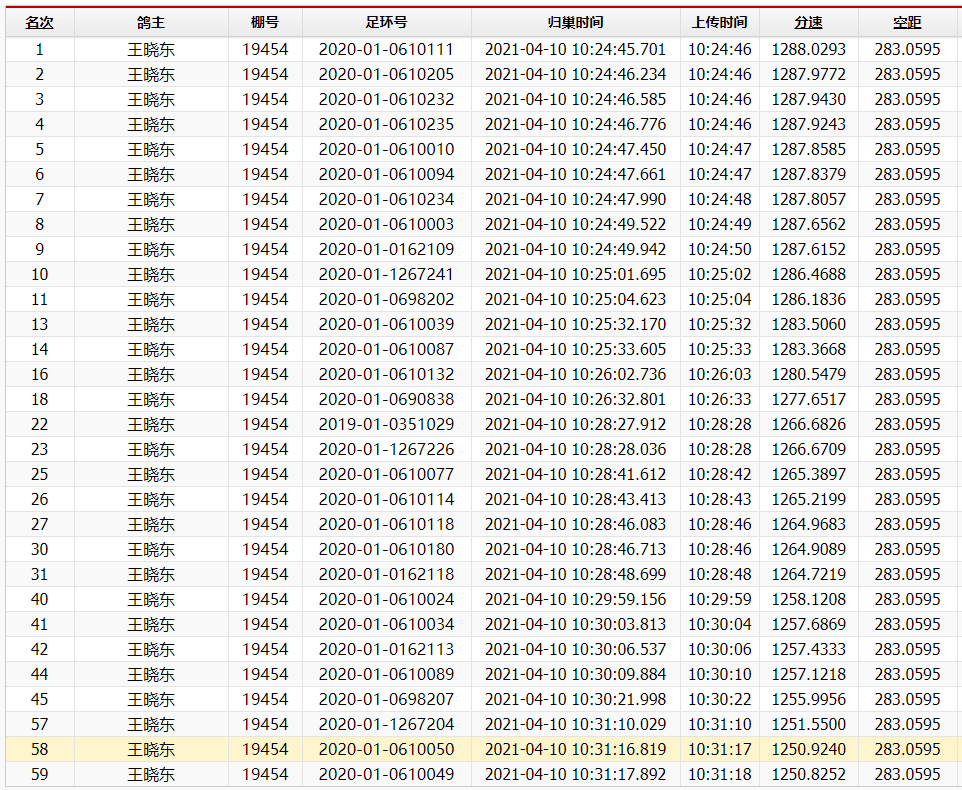Viewport: 962px width, 790px height.
Task: Click ring number 2020-01-0690838
Action: pos(386,399)
